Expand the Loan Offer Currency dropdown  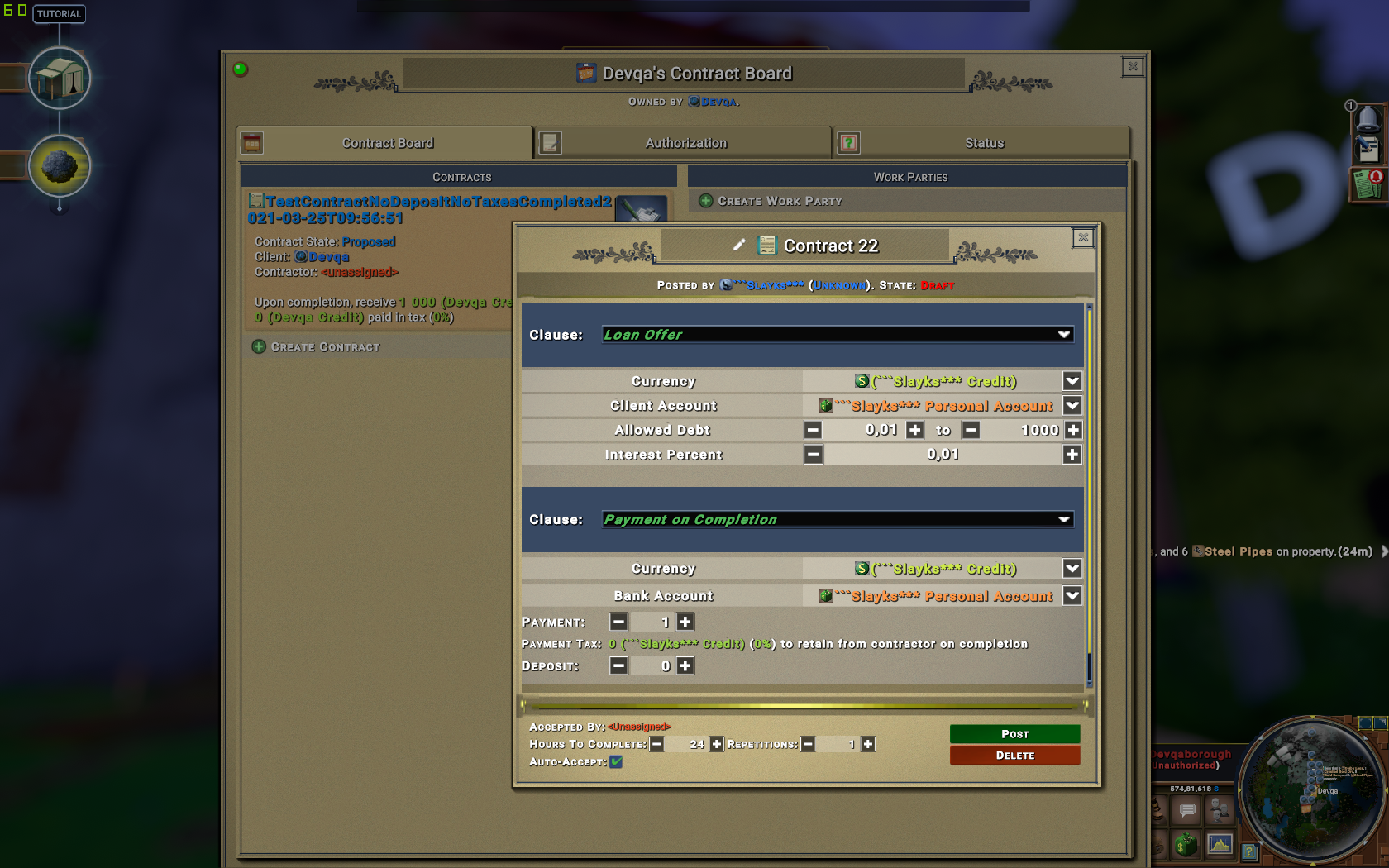(1072, 381)
